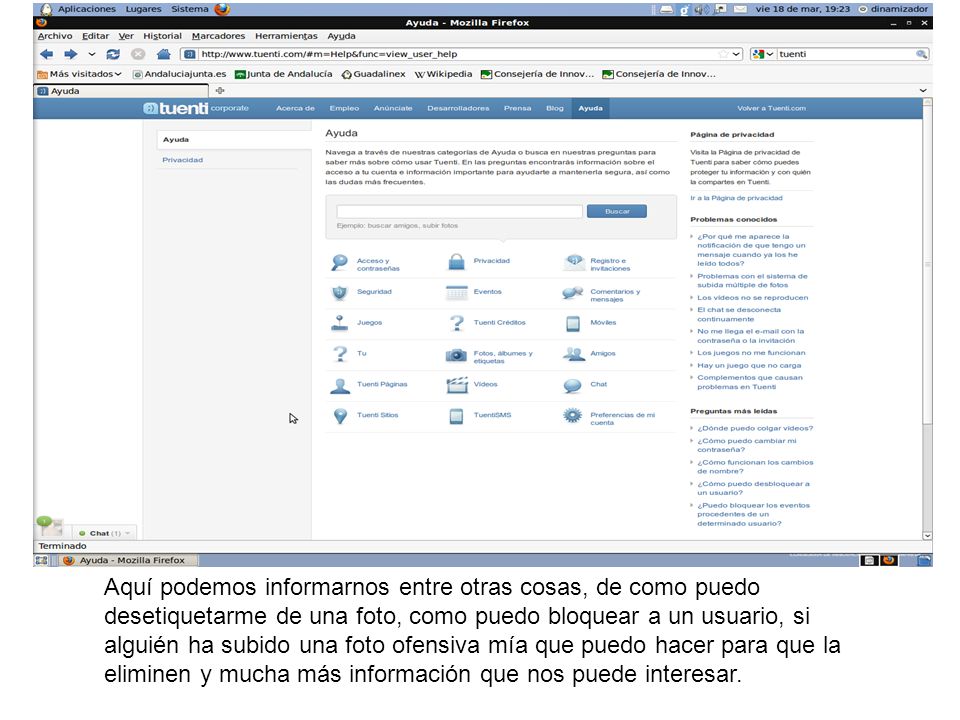Click the show desktop icon in the bottom panel
The height and width of the screenshot is (720, 960).
[x=42, y=560]
